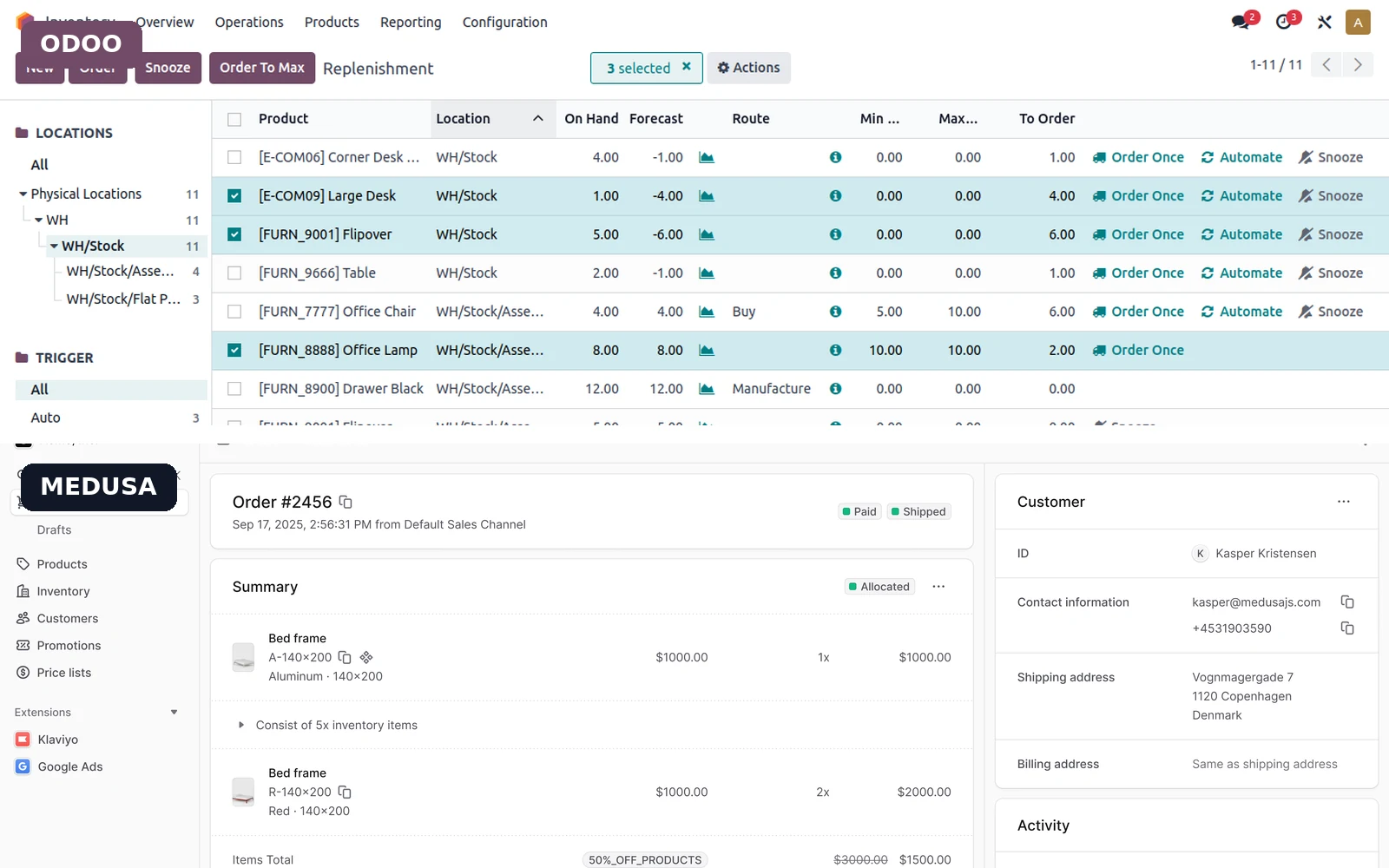Viewport: 1389px width, 868px height.
Task: Open Operations menu in Odoo
Action: pos(249,22)
